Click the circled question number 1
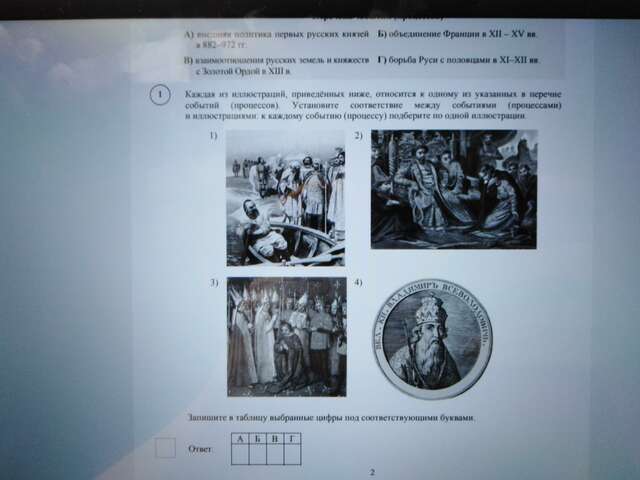This screenshot has height=480, width=640. [160, 95]
